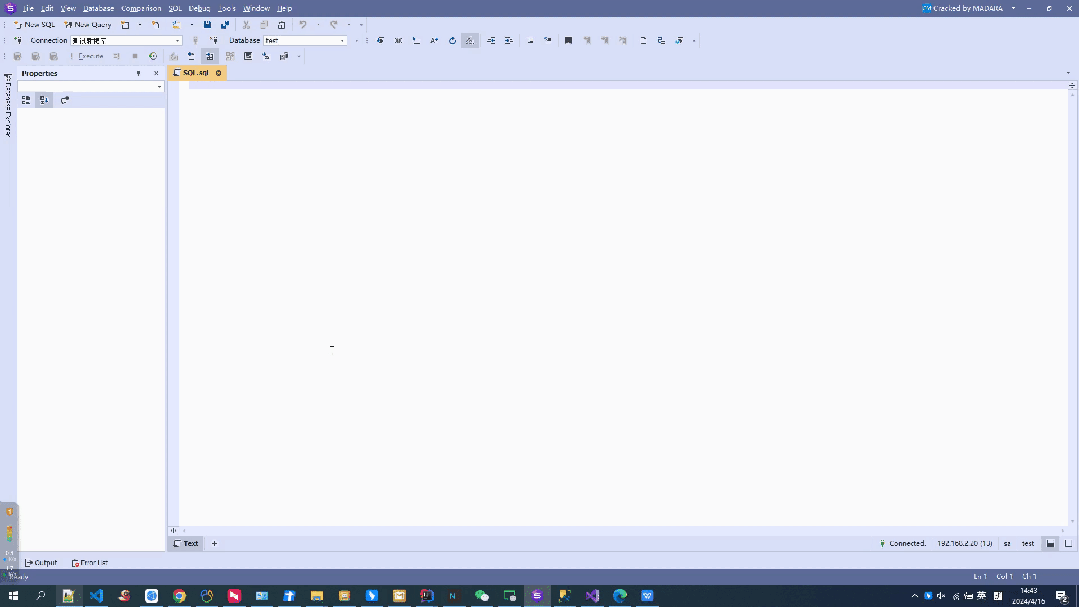Toggle the Properties panel pin
The width and height of the screenshot is (1079, 607).
(x=139, y=73)
